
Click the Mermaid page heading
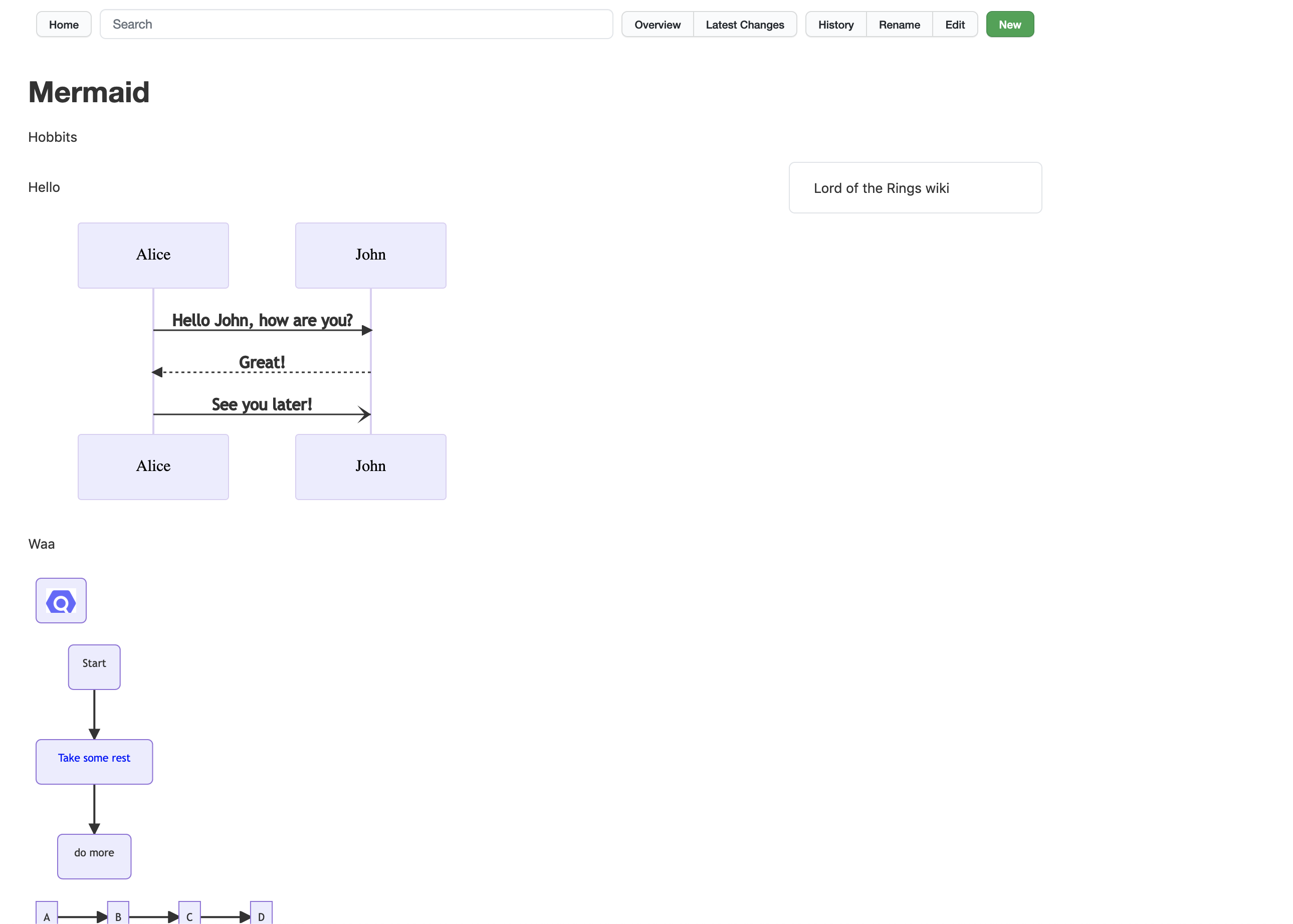click(89, 92)
